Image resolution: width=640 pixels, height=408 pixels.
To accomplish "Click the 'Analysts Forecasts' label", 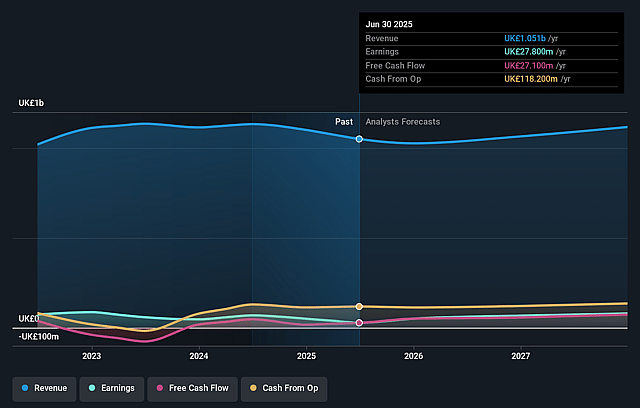I will click(x=403, y=122).
